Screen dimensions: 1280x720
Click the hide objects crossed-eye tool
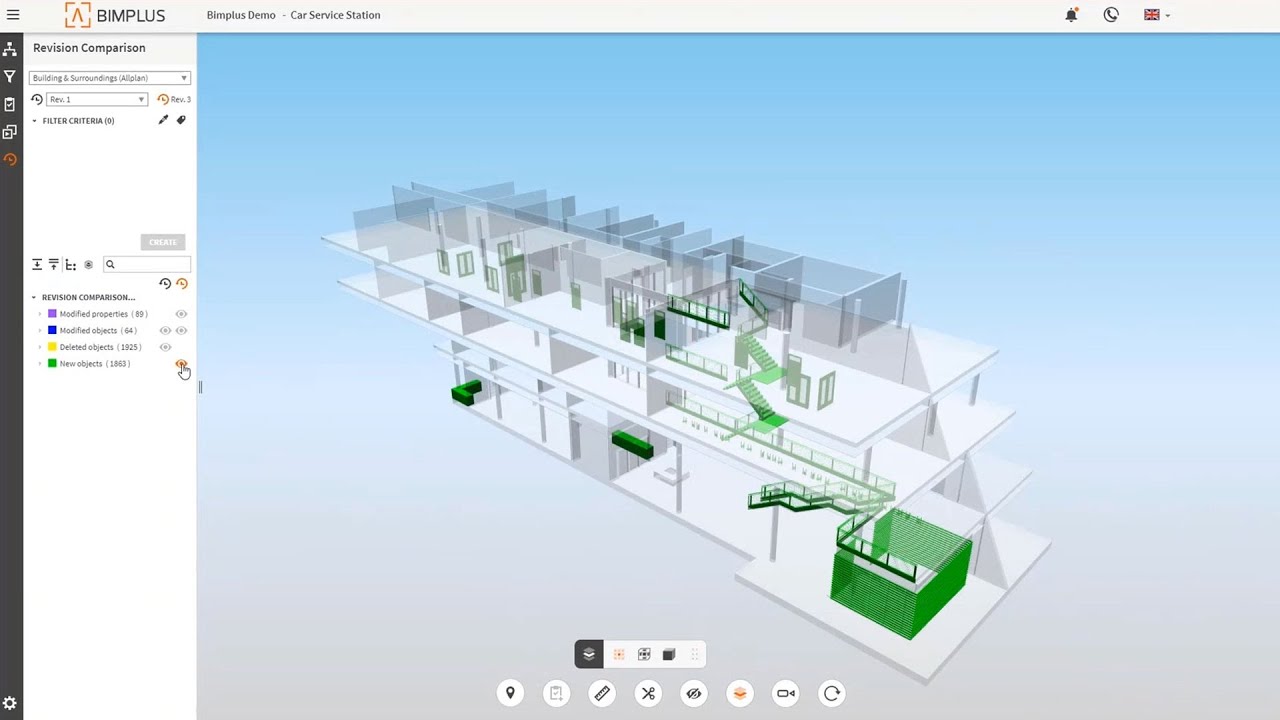(694, 693)
